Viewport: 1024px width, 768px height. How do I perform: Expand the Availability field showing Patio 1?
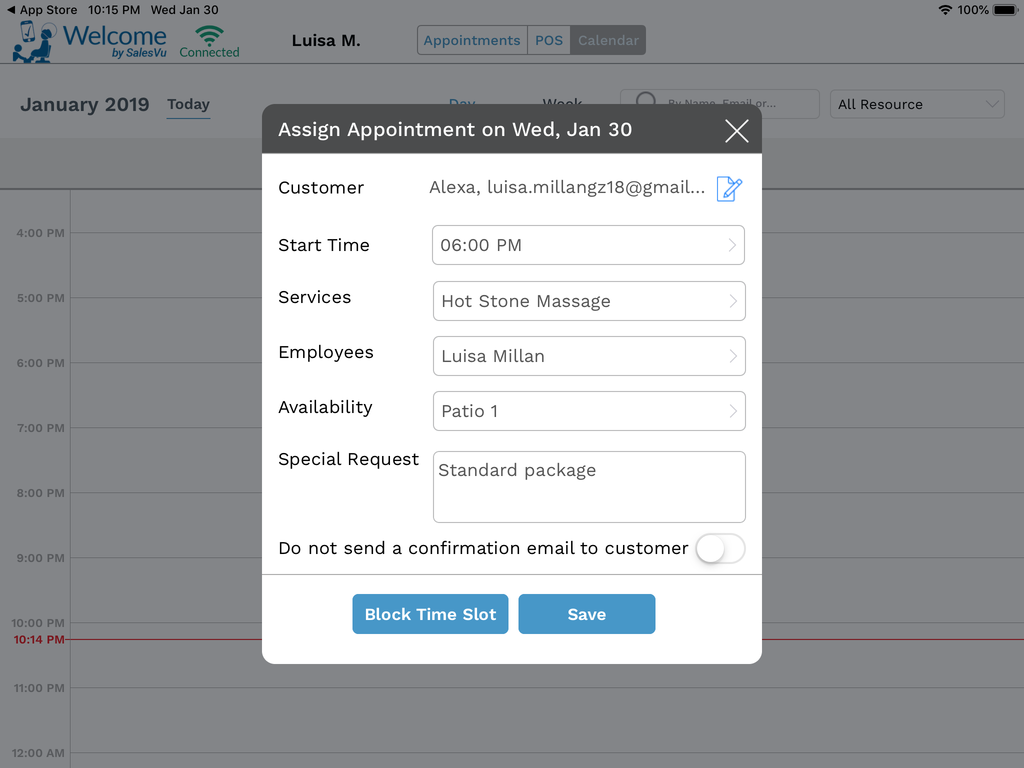(x=588, y=411)
